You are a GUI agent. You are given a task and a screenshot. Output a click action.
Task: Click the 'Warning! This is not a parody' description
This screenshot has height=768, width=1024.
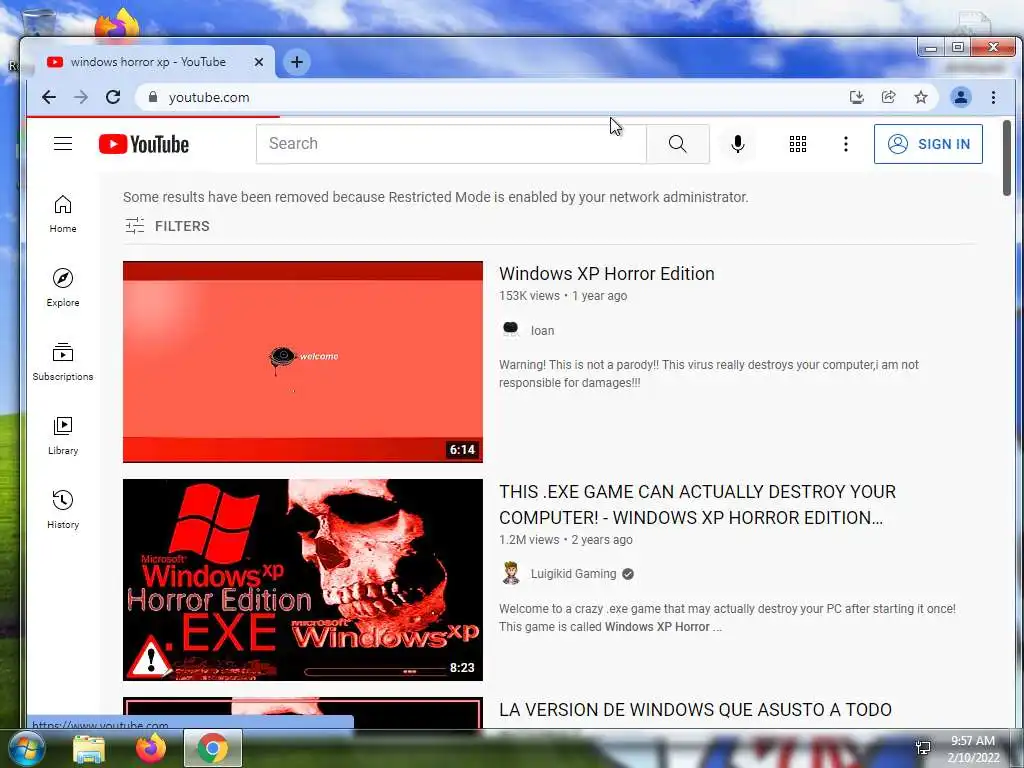pos(709,374)
